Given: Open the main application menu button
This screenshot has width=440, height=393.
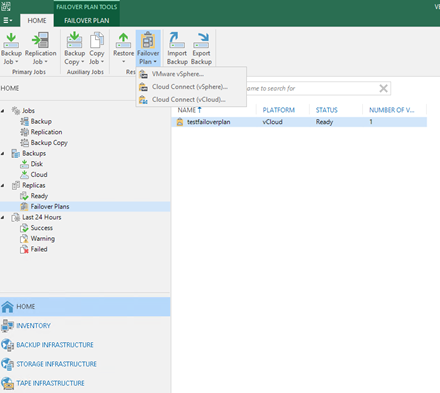Looking at the screenshot, I should coord(7,20).
